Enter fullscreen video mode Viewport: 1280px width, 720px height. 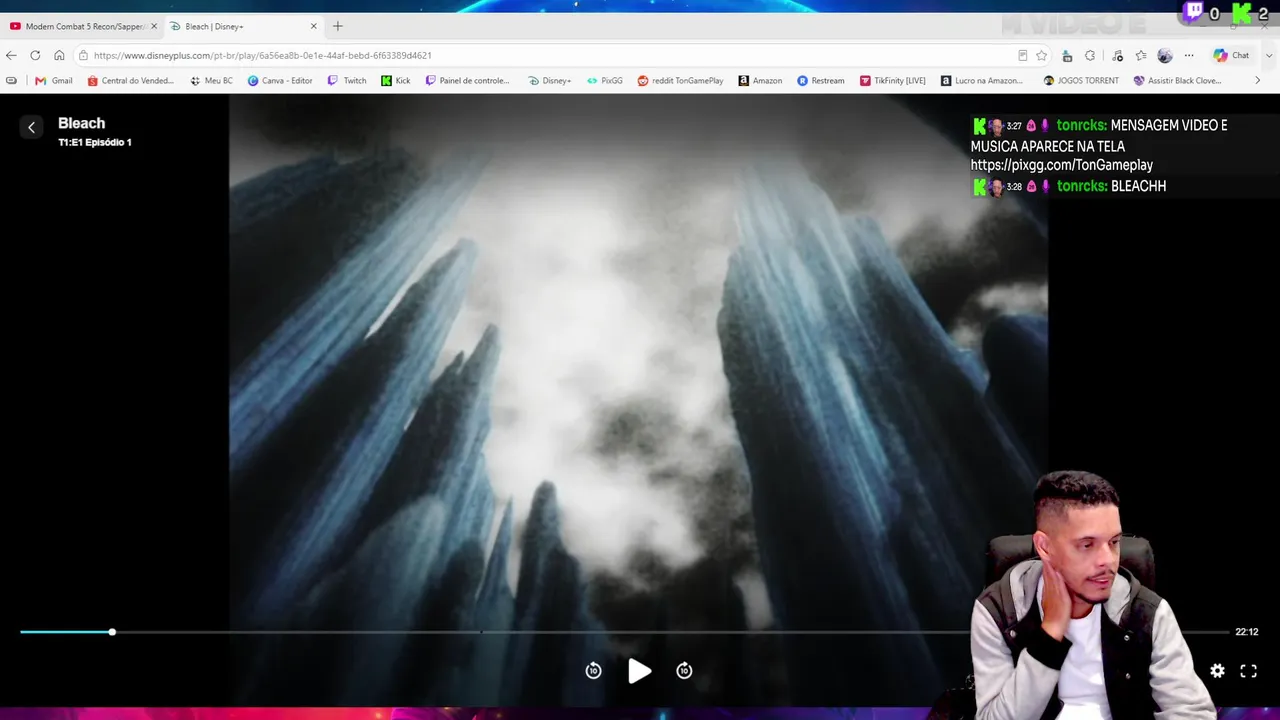(x=1248, y=671)
